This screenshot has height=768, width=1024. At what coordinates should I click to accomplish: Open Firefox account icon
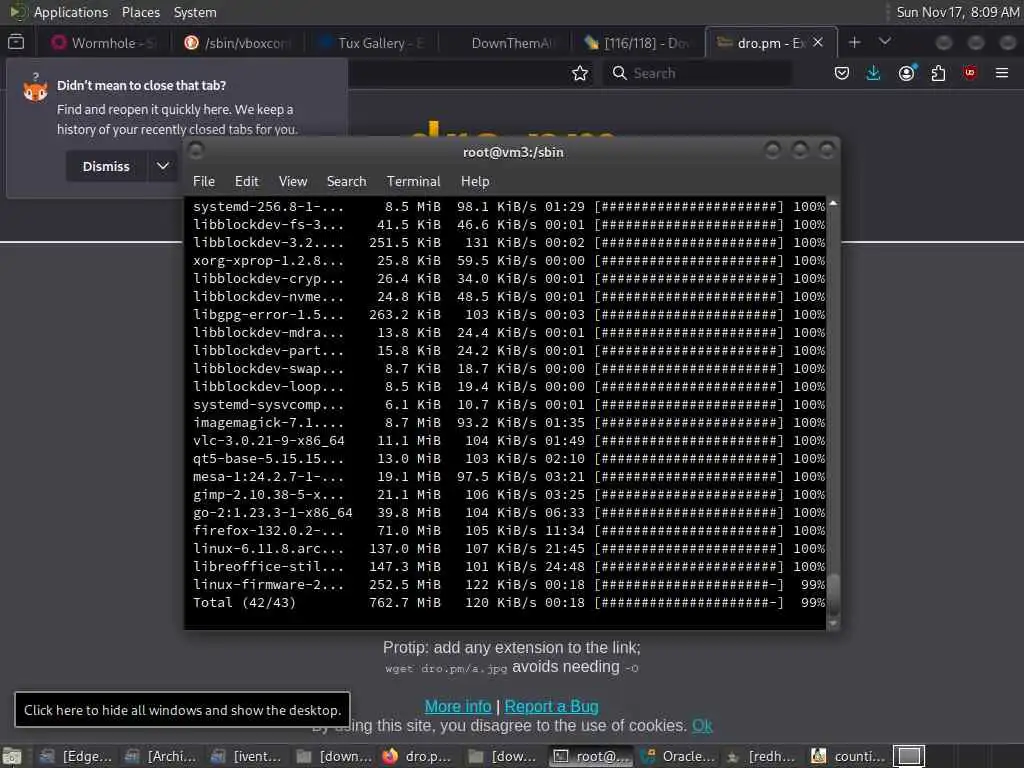(x=906, y=73)
